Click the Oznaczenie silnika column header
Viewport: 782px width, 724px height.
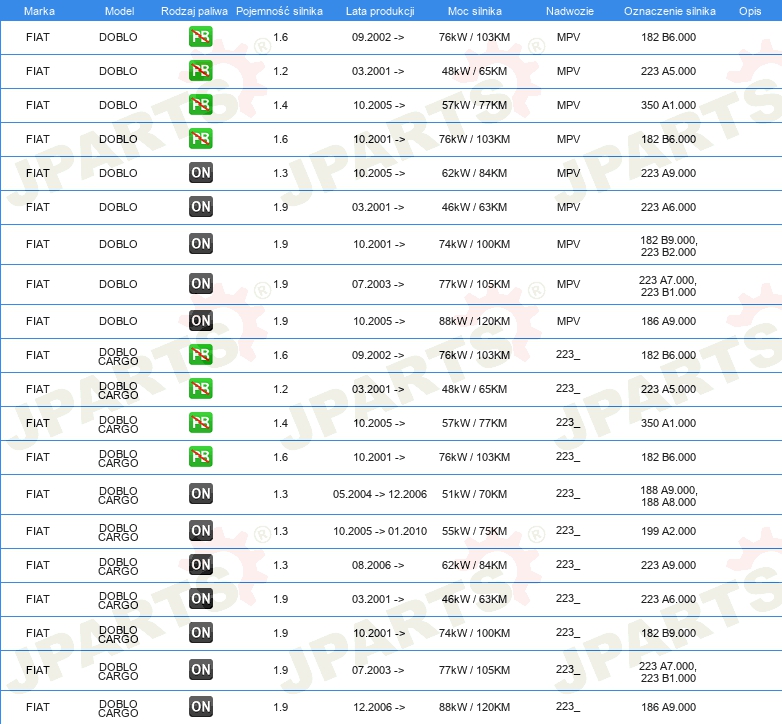click(670, 11)
